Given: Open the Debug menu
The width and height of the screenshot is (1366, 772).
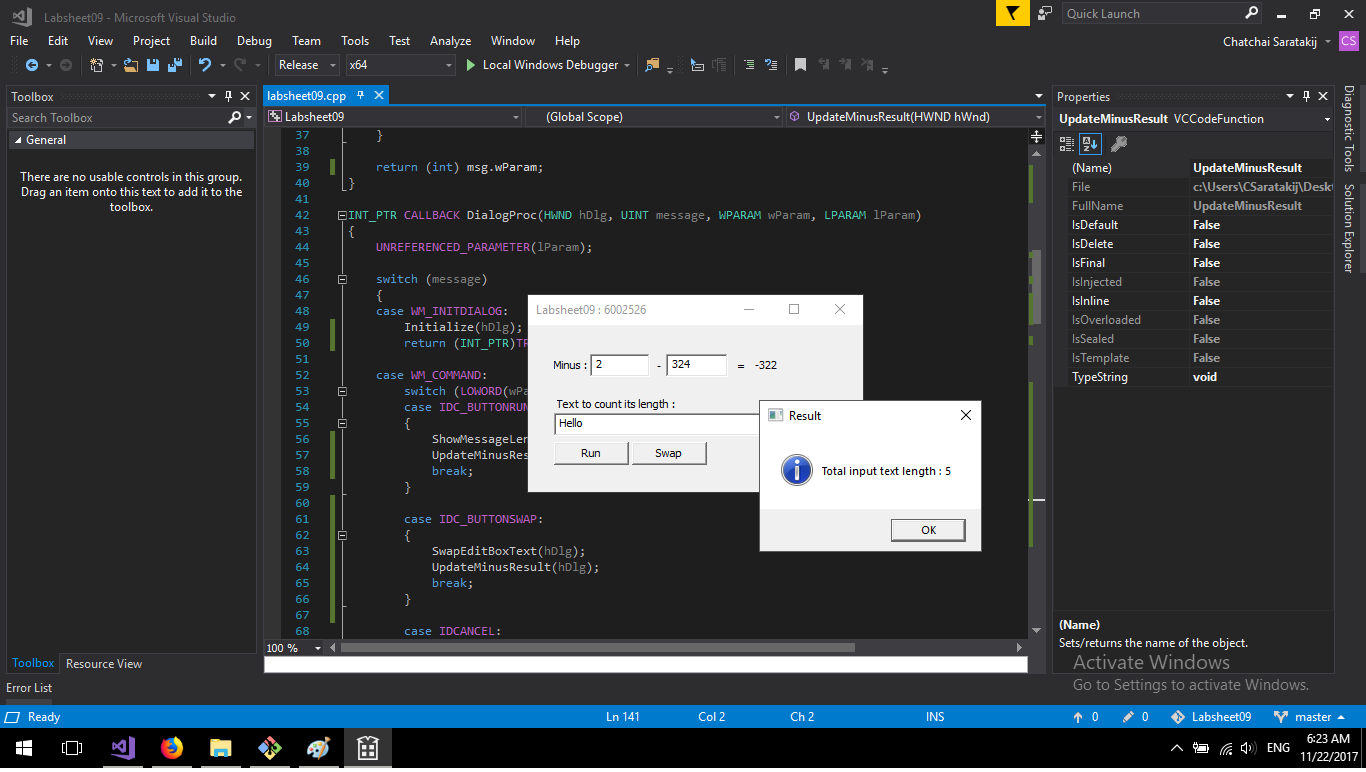Looking at the screenshot, I should click(x=254, y=41).
